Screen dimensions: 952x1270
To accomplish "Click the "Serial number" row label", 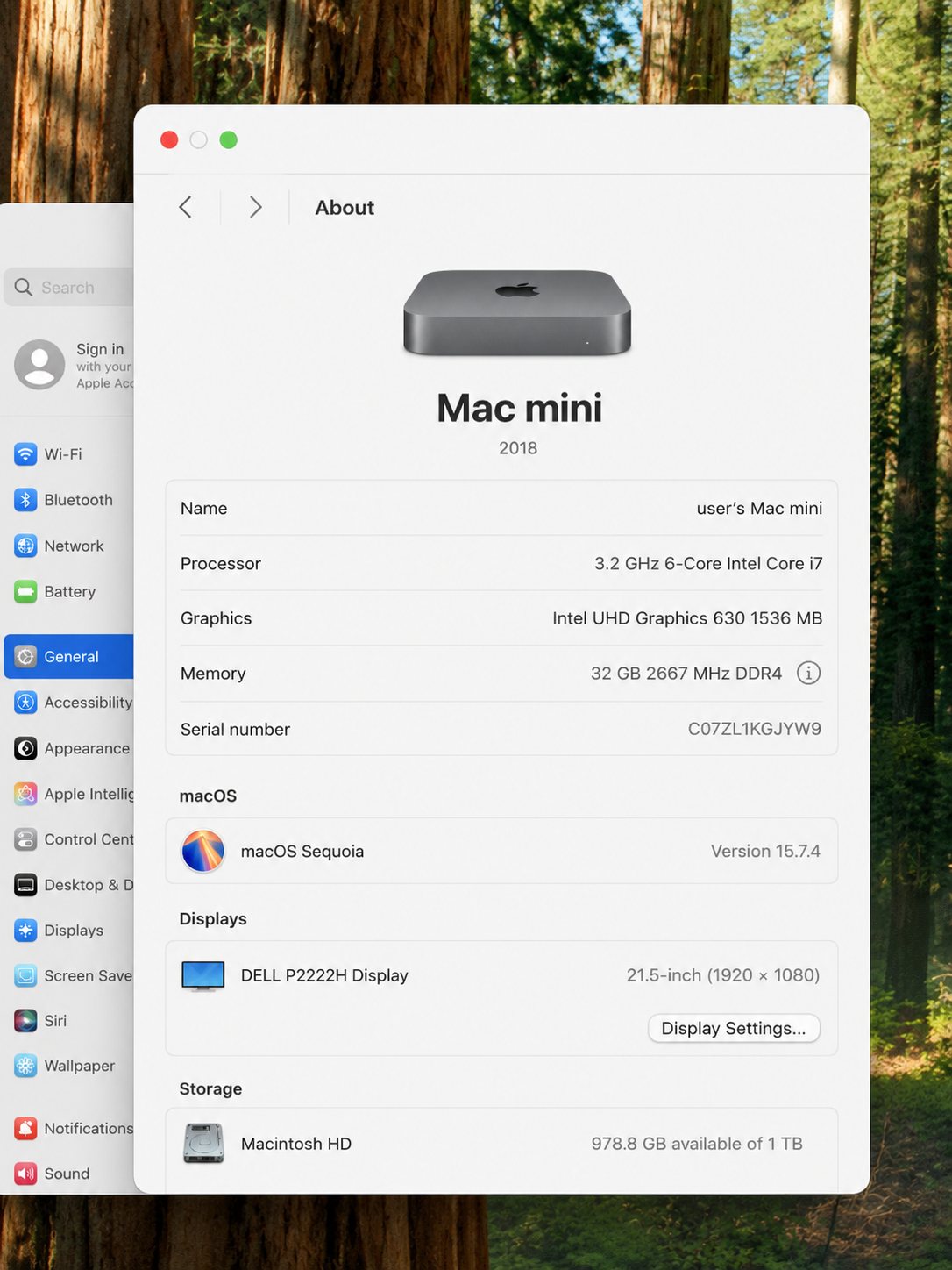I will tap(235, 730).
